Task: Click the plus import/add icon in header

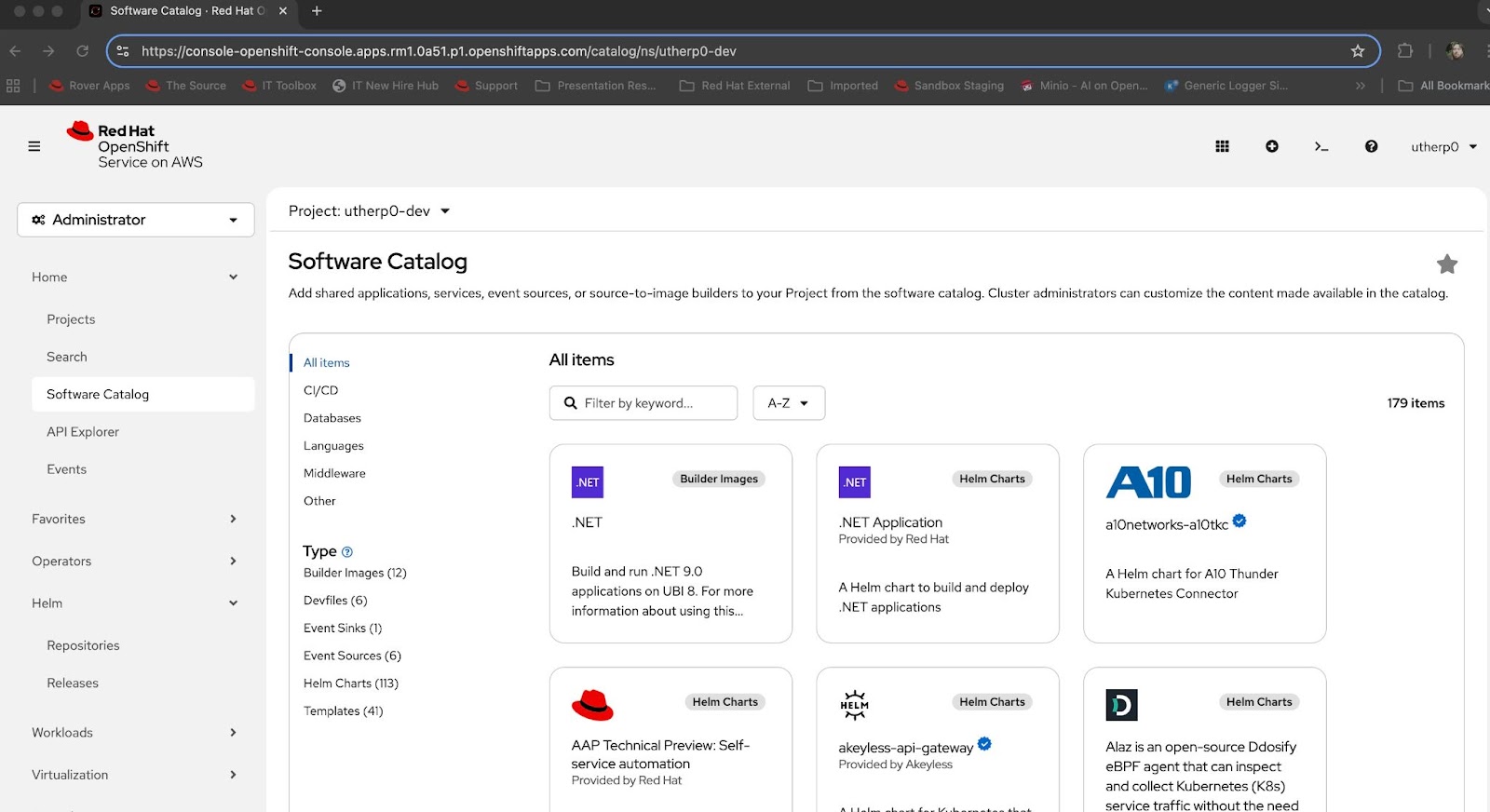Action: point(1271,146)
